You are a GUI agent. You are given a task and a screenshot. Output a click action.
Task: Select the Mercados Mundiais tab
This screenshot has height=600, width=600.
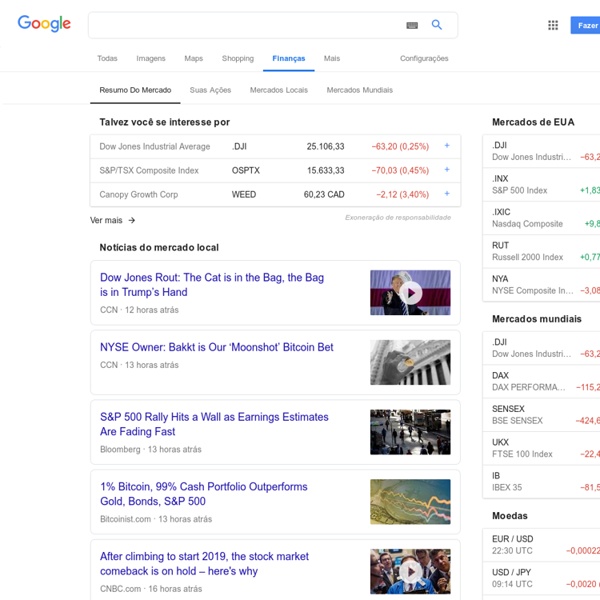tap(359, 90)
